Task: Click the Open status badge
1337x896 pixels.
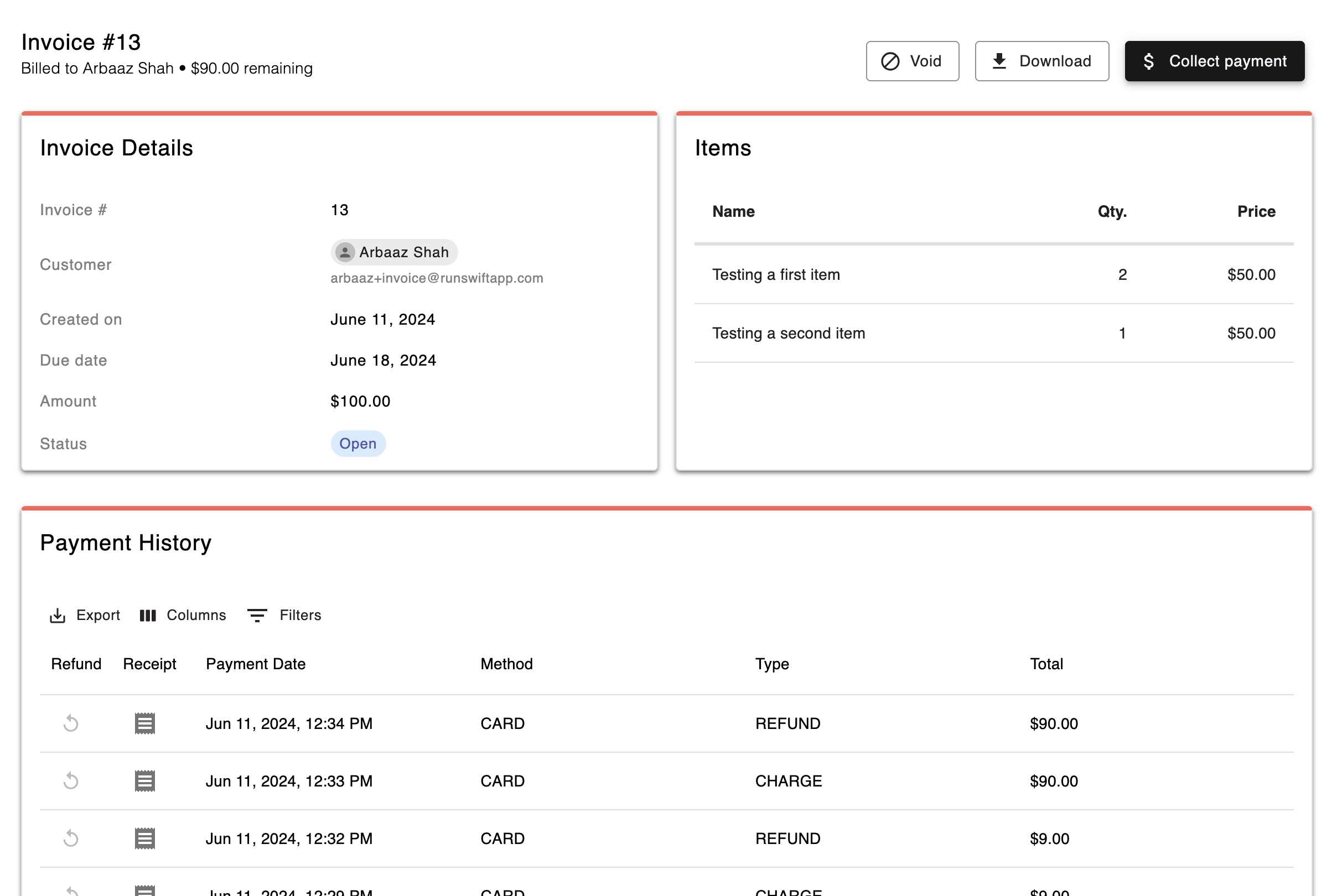Action: coord(358,444)
